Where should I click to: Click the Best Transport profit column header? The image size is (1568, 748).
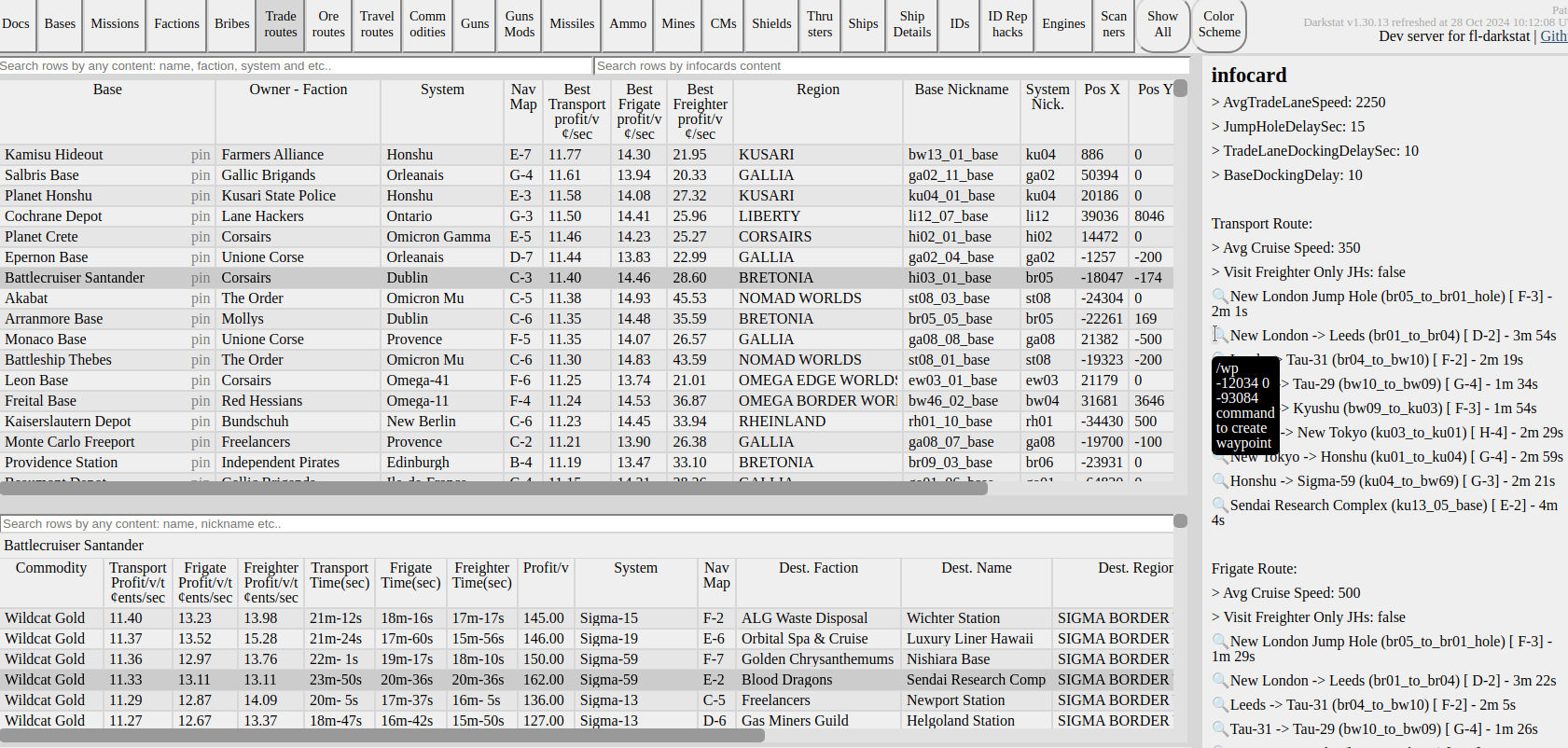point(577,112)
